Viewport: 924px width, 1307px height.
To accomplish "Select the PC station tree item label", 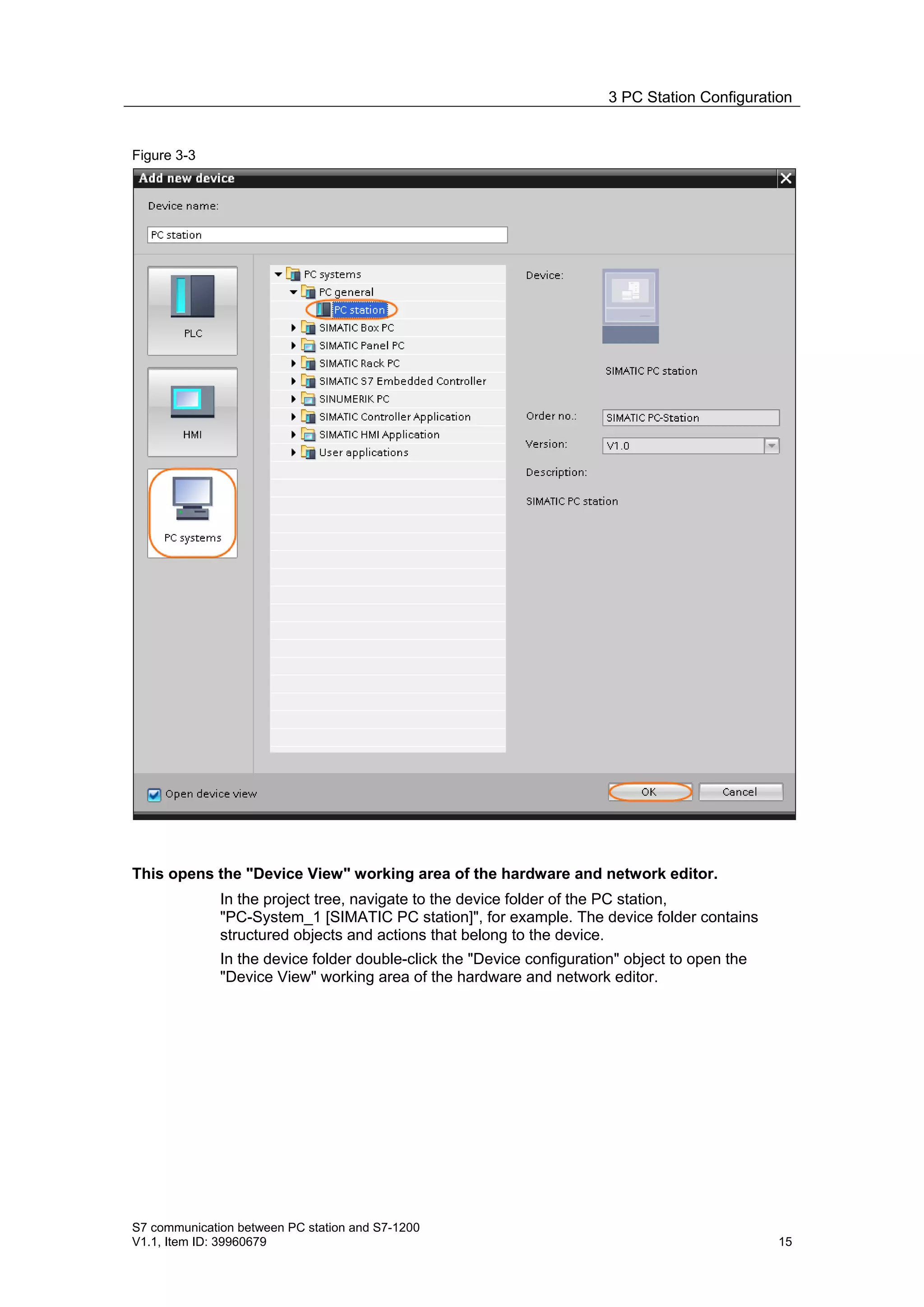I will point(360,309).
